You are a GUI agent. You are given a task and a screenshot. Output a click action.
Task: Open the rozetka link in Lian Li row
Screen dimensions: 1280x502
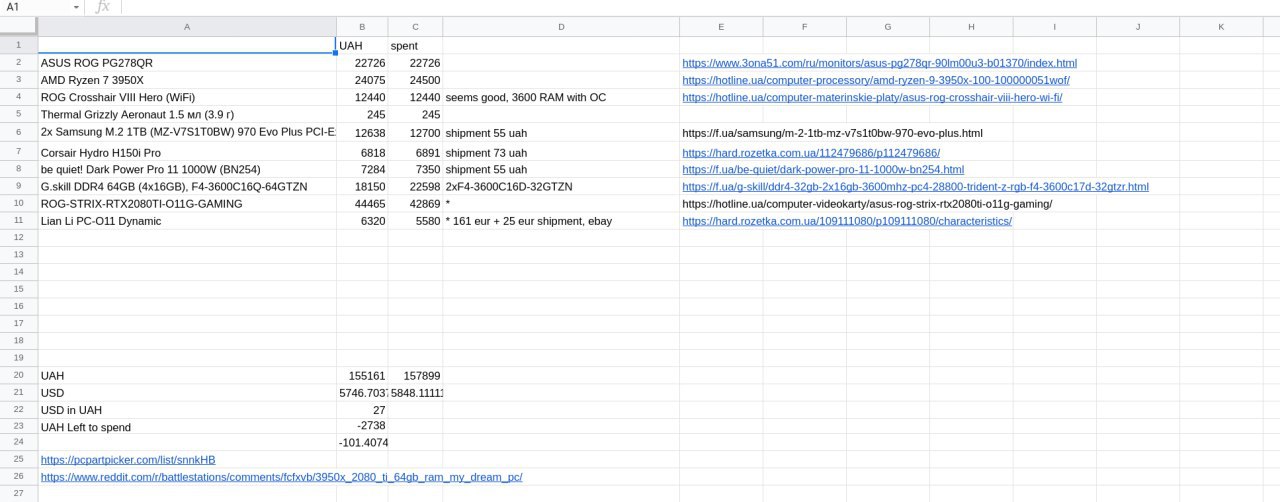click(847, 221)
